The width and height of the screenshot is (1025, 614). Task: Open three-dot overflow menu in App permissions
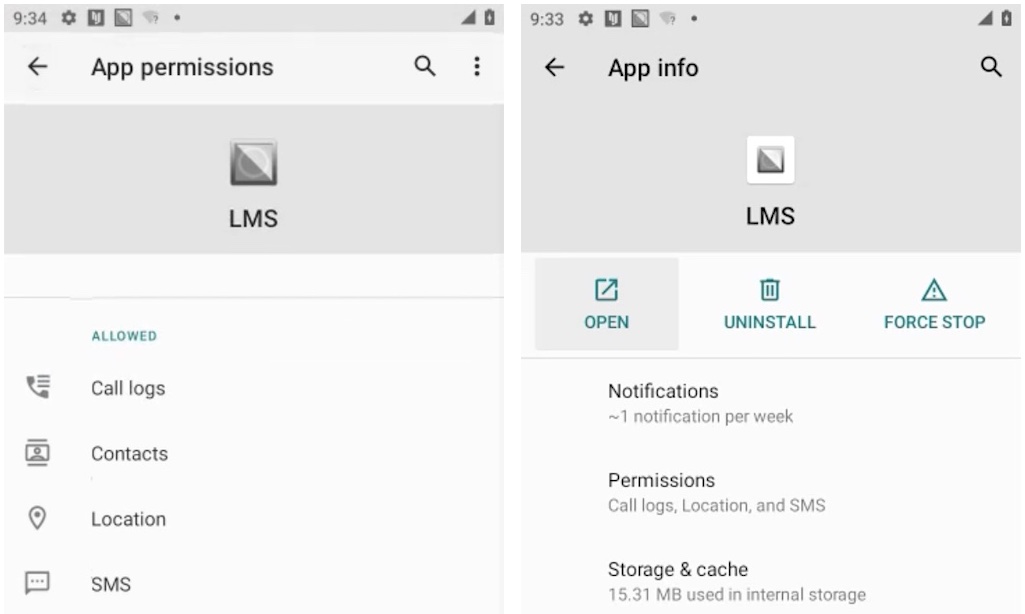[477, 67]
